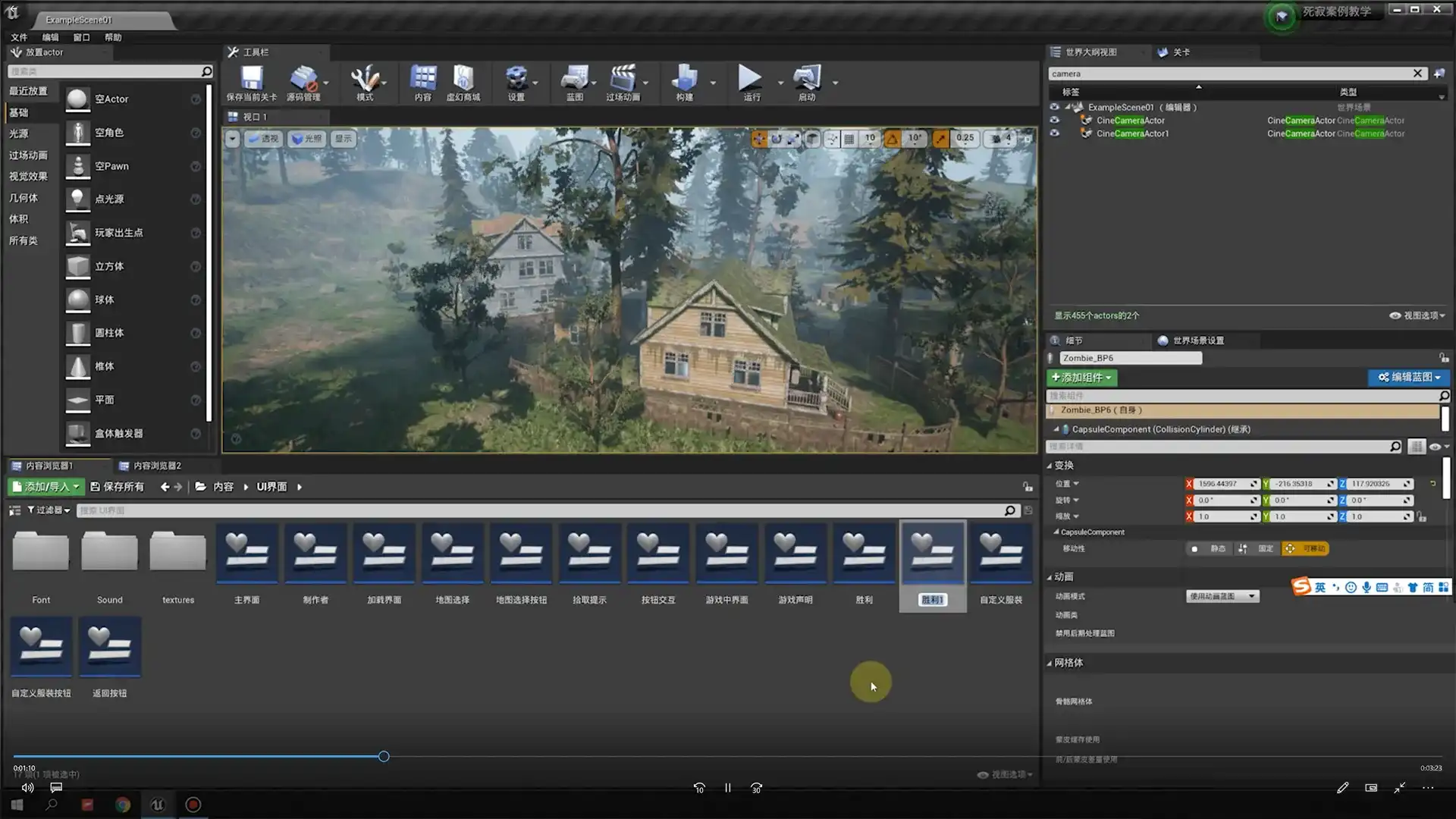This screenshot has width=1456, height=819.
Task: Select the 主界面 widget asset thumbnail
Action: (x=246, y=554)
